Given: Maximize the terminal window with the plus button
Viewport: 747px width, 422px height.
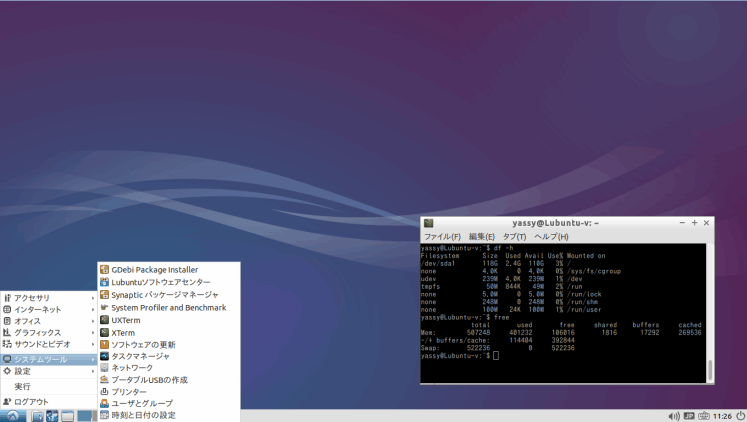Looking at the screenshot, I should [694, 223].
